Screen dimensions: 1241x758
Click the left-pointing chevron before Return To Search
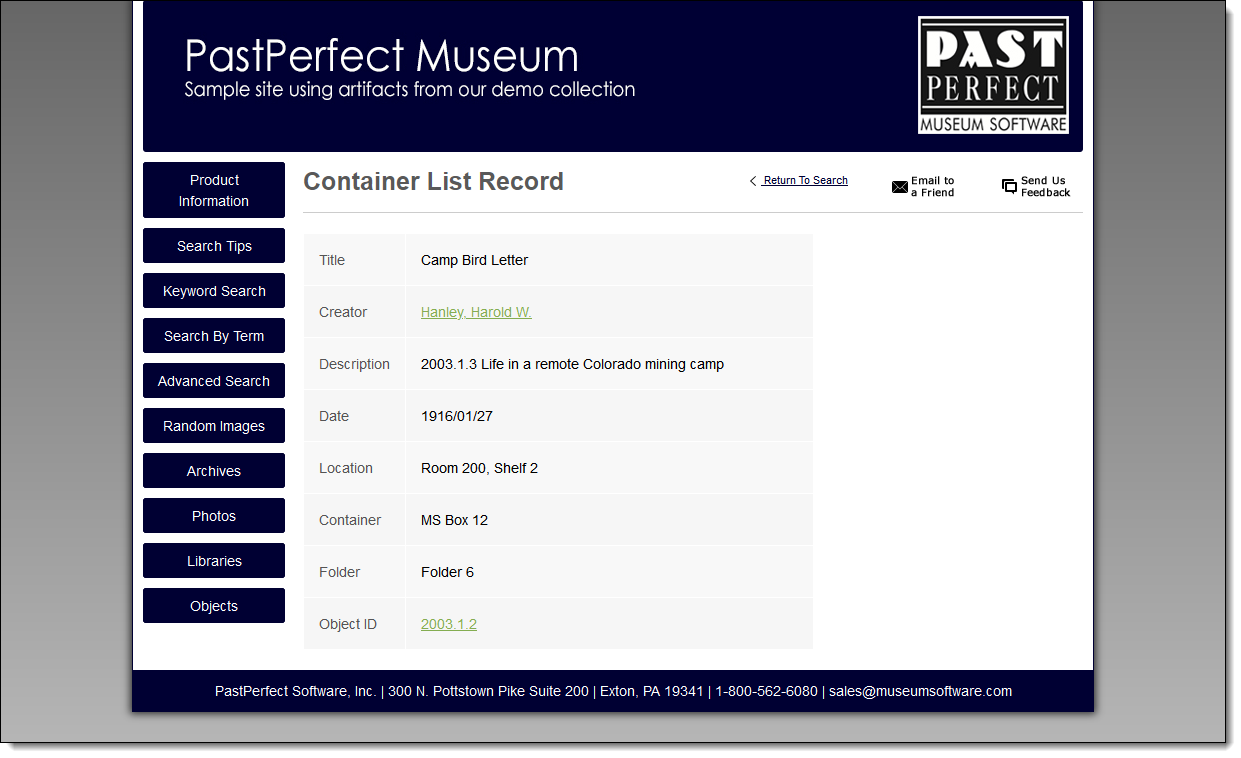tap(752, 181)
